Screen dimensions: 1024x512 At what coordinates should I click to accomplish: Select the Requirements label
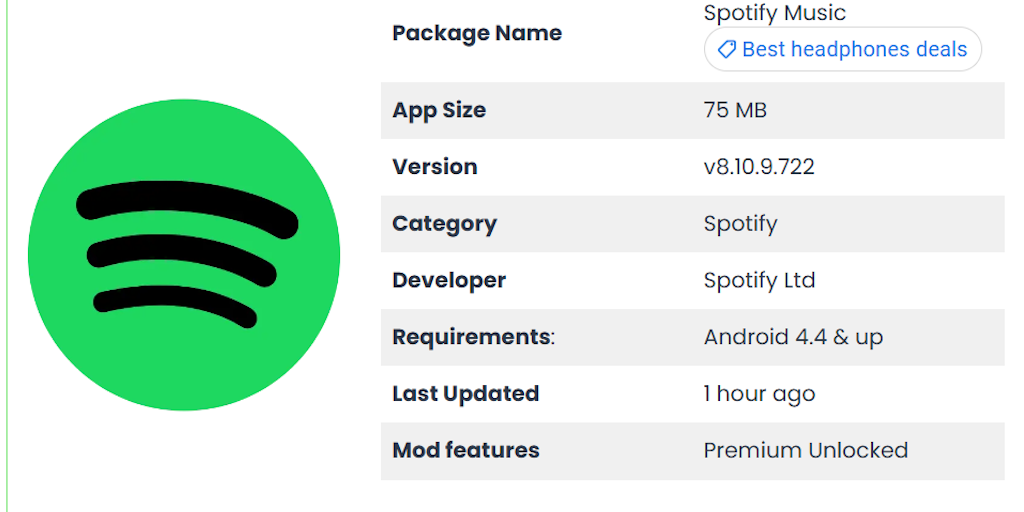[x=472, y=337]
